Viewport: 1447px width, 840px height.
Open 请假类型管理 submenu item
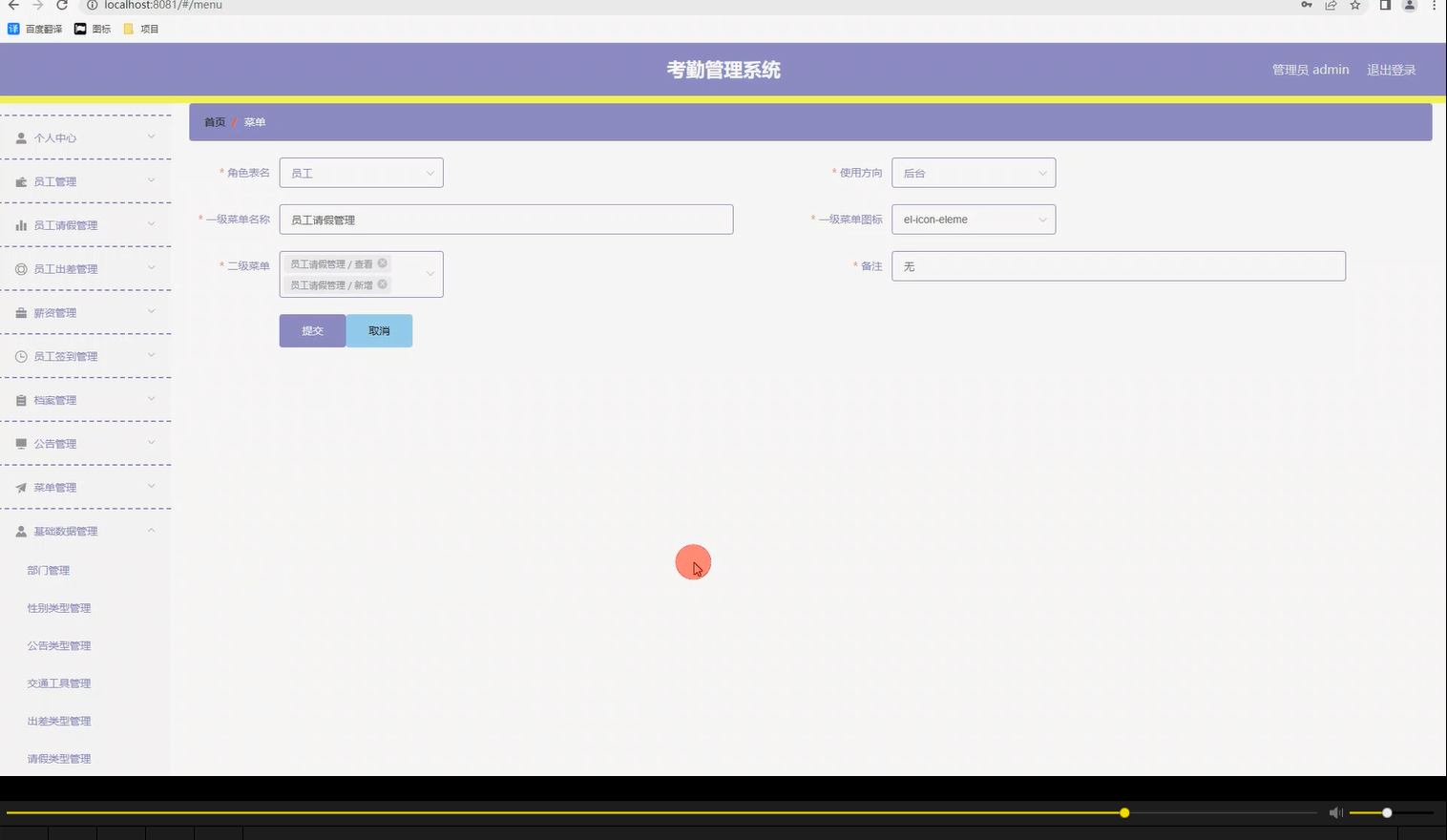click(x=59, y=759)
